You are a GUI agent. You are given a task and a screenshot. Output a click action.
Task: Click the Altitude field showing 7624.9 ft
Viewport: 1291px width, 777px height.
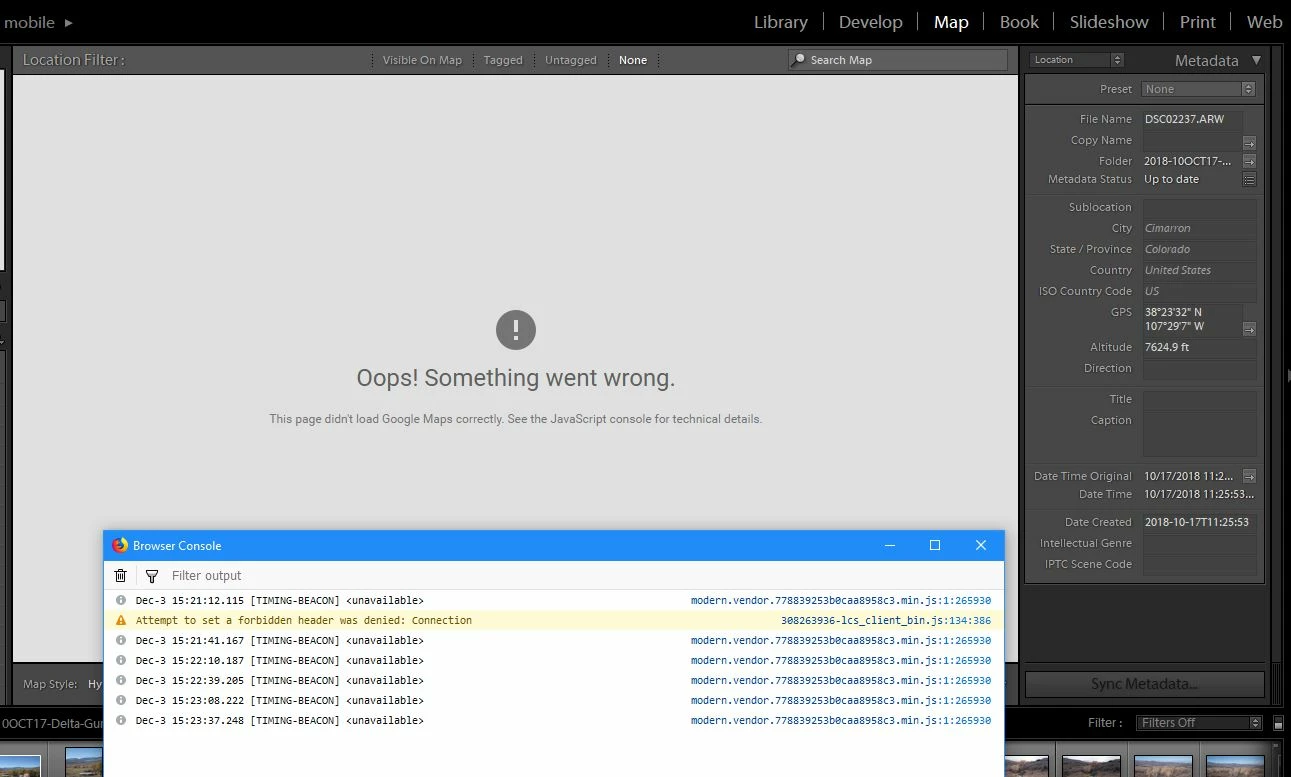[x=1199, y=347]
